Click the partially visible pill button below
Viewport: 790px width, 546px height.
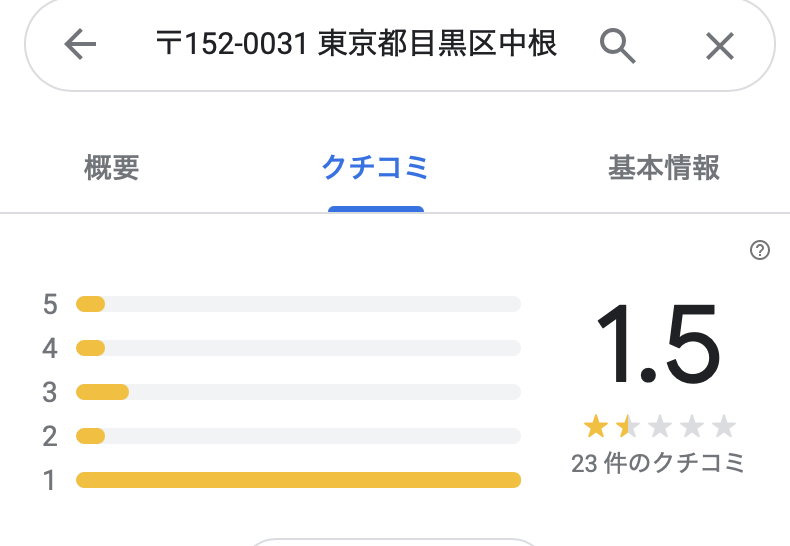[x=395, y=541]
